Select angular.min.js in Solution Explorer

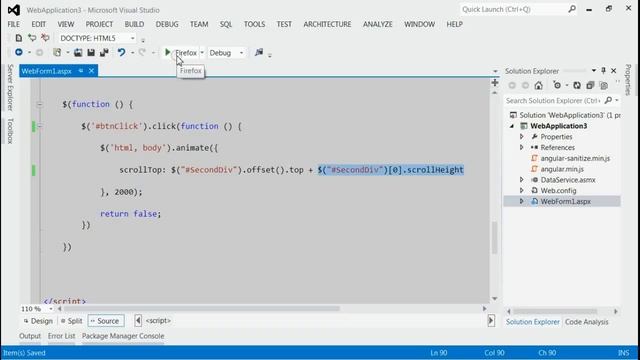coord(562,169)
